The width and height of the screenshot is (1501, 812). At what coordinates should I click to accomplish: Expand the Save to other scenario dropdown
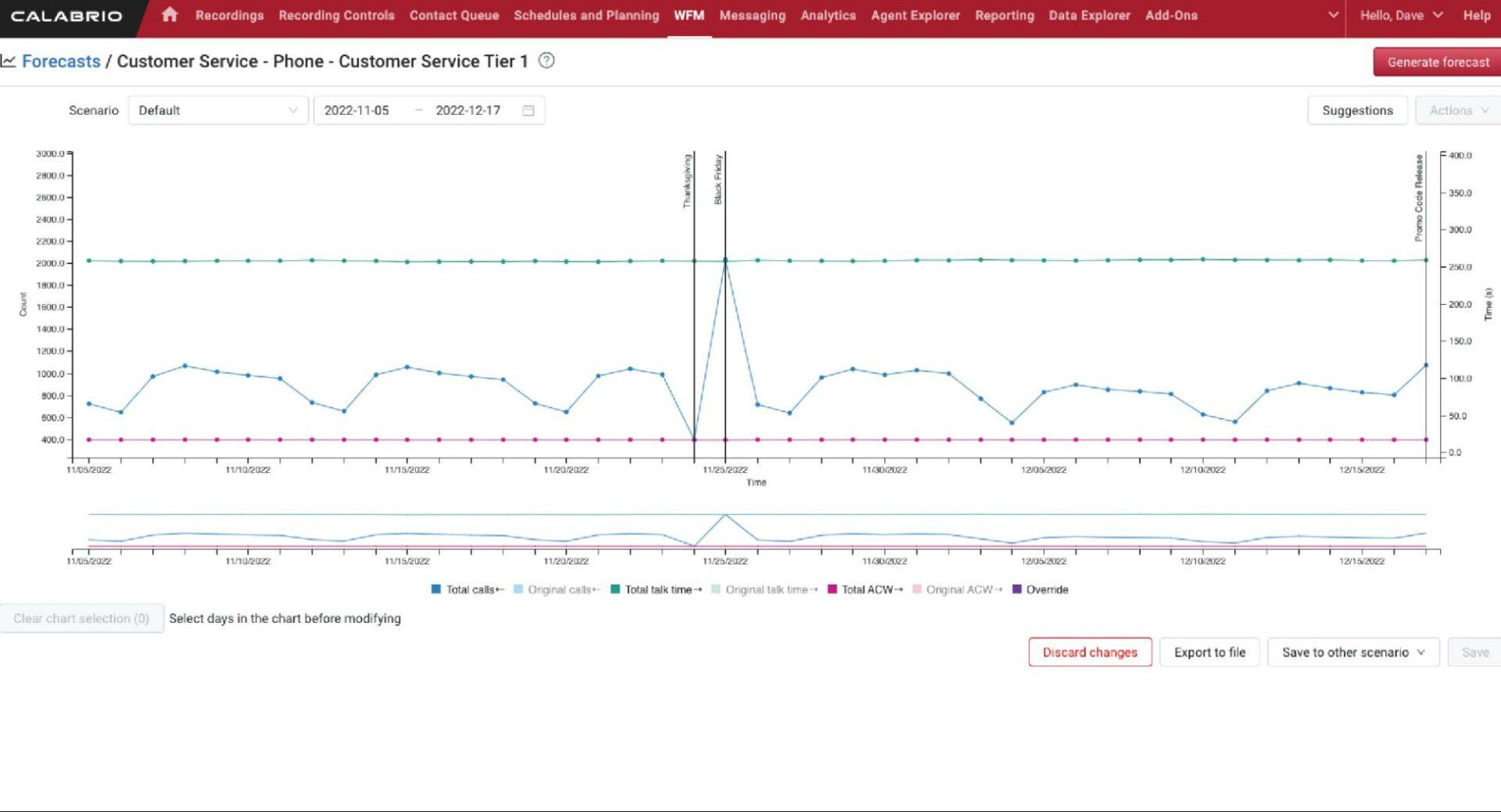click(x=1353, y=652)
